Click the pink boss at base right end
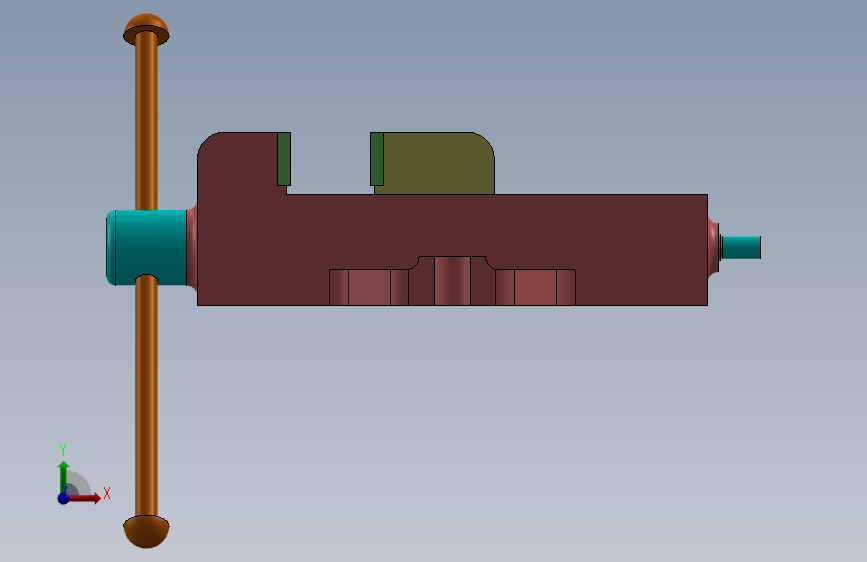Viewport: 867px width, 562px height. point(713,247)
